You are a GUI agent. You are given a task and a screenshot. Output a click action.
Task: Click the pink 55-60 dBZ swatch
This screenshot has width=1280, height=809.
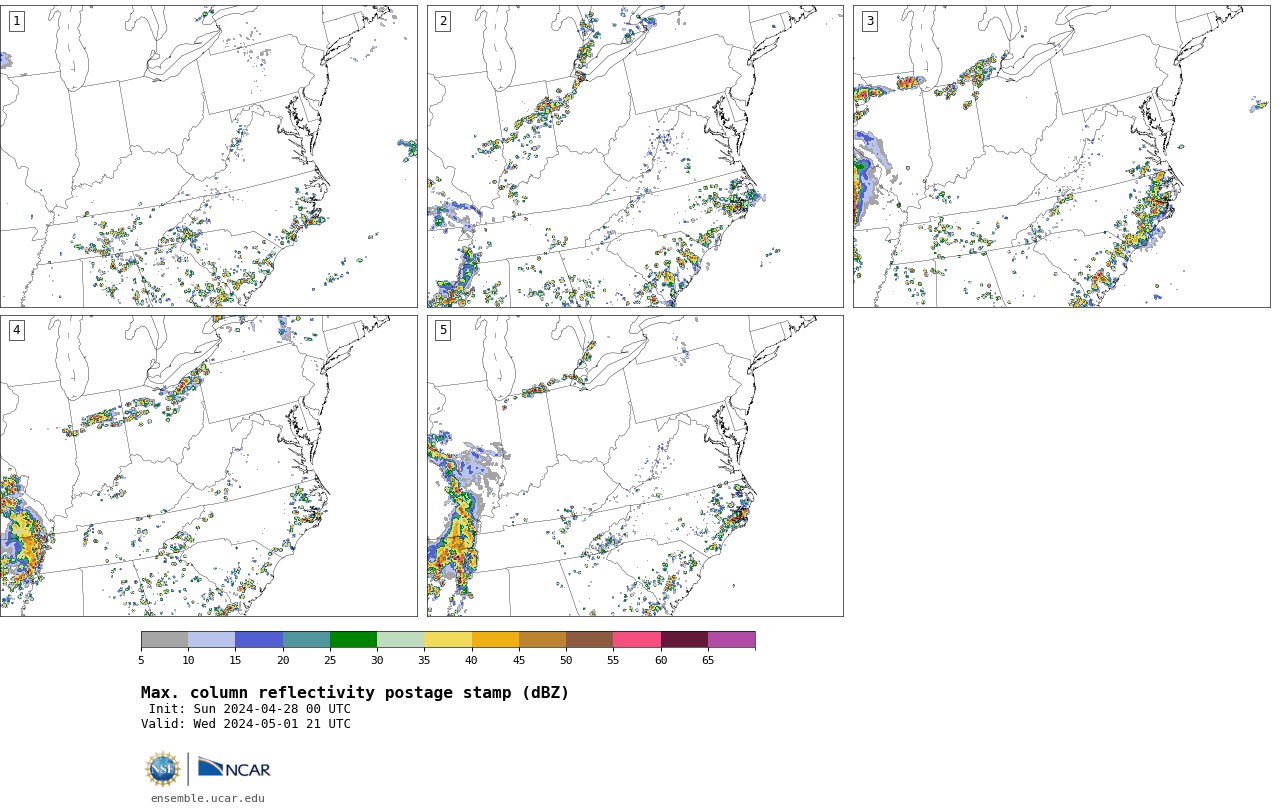point(637,640)
